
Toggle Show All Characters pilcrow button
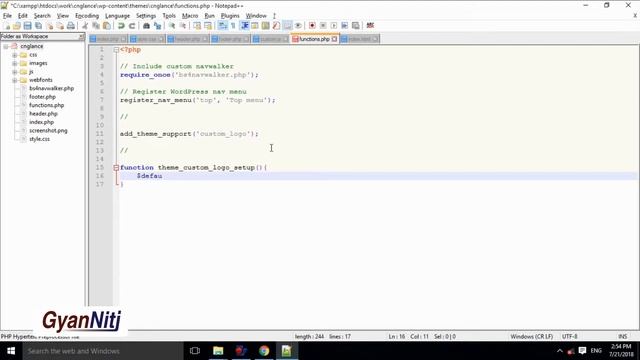pos(233,26)
